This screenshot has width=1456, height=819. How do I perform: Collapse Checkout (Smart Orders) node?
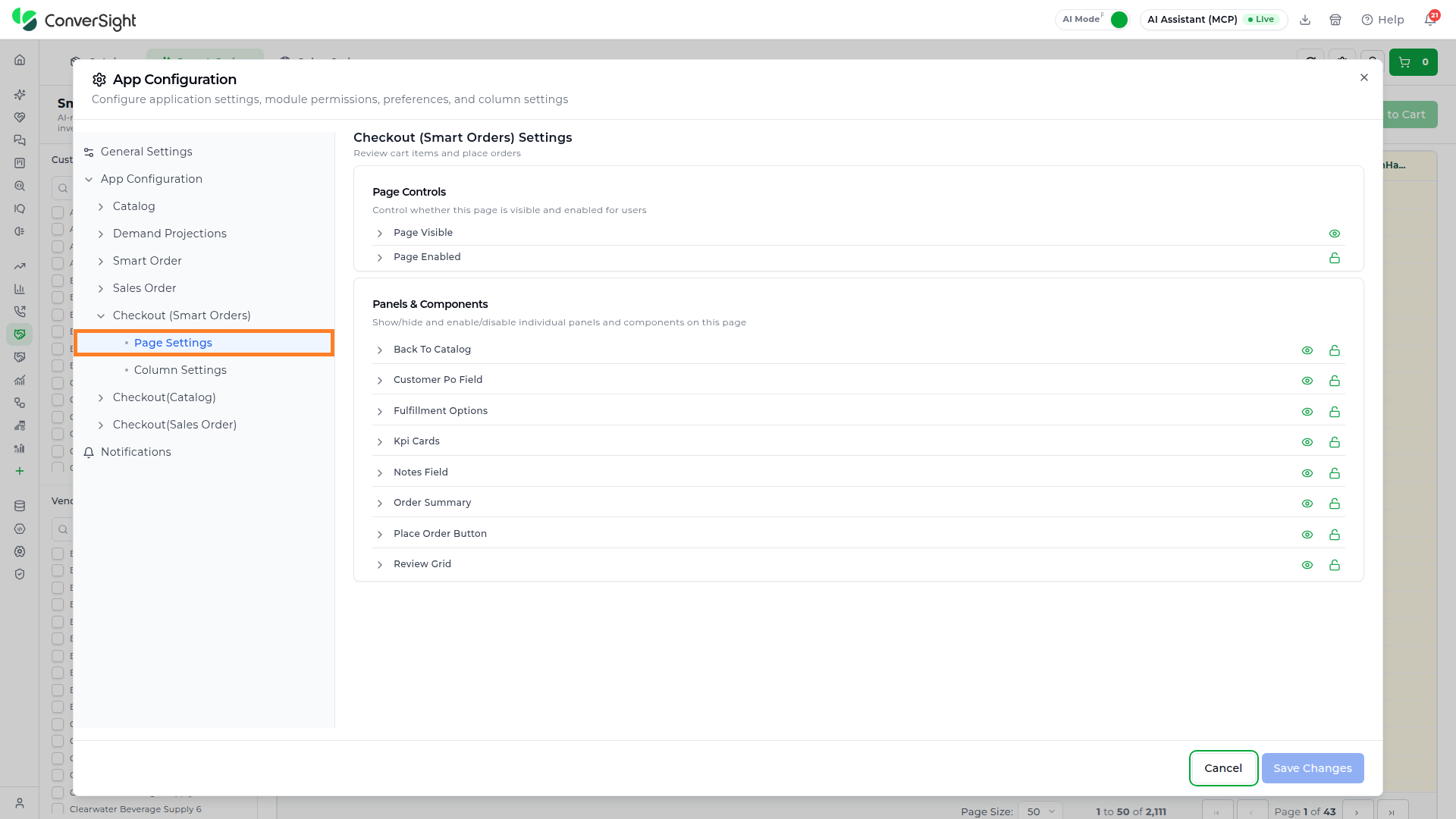[x=101, y=316]
